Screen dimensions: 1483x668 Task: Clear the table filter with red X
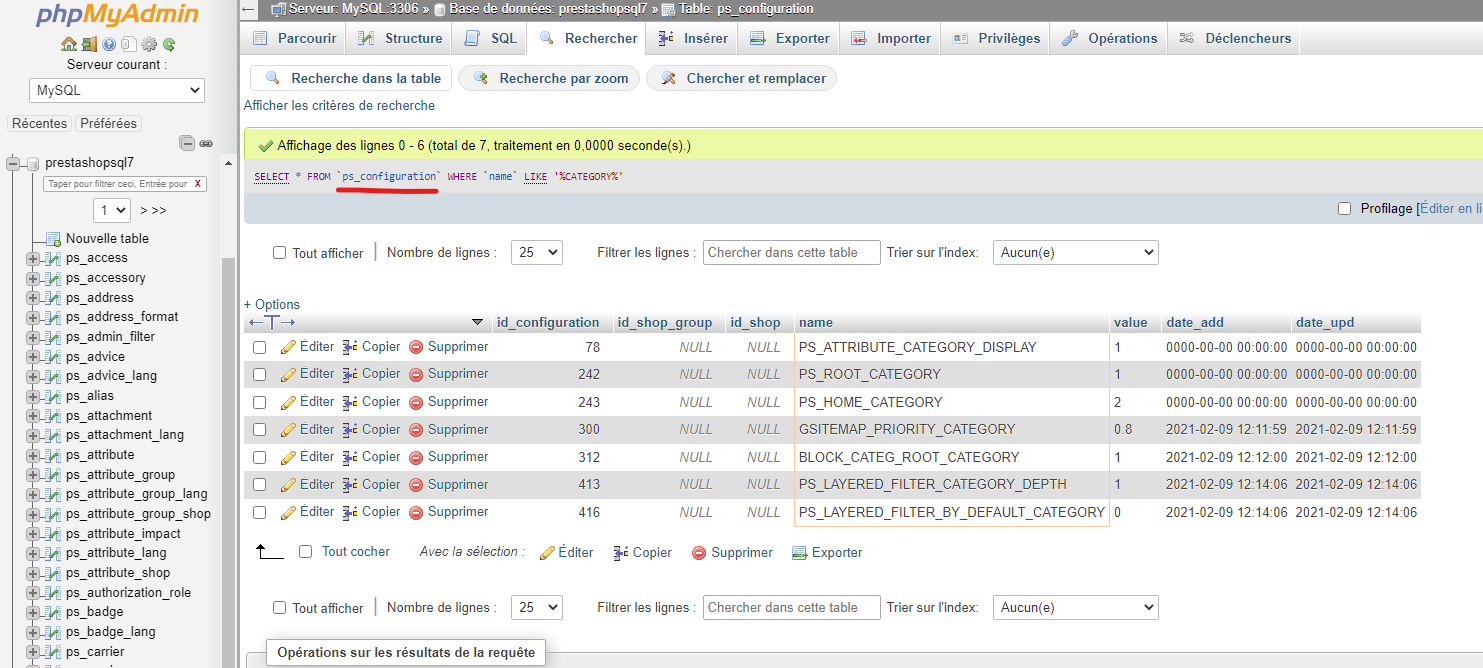tap(198, 184)
